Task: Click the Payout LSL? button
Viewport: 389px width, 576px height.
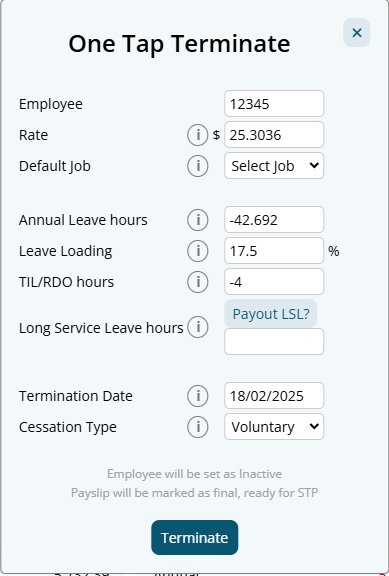Action: [271, 314]
